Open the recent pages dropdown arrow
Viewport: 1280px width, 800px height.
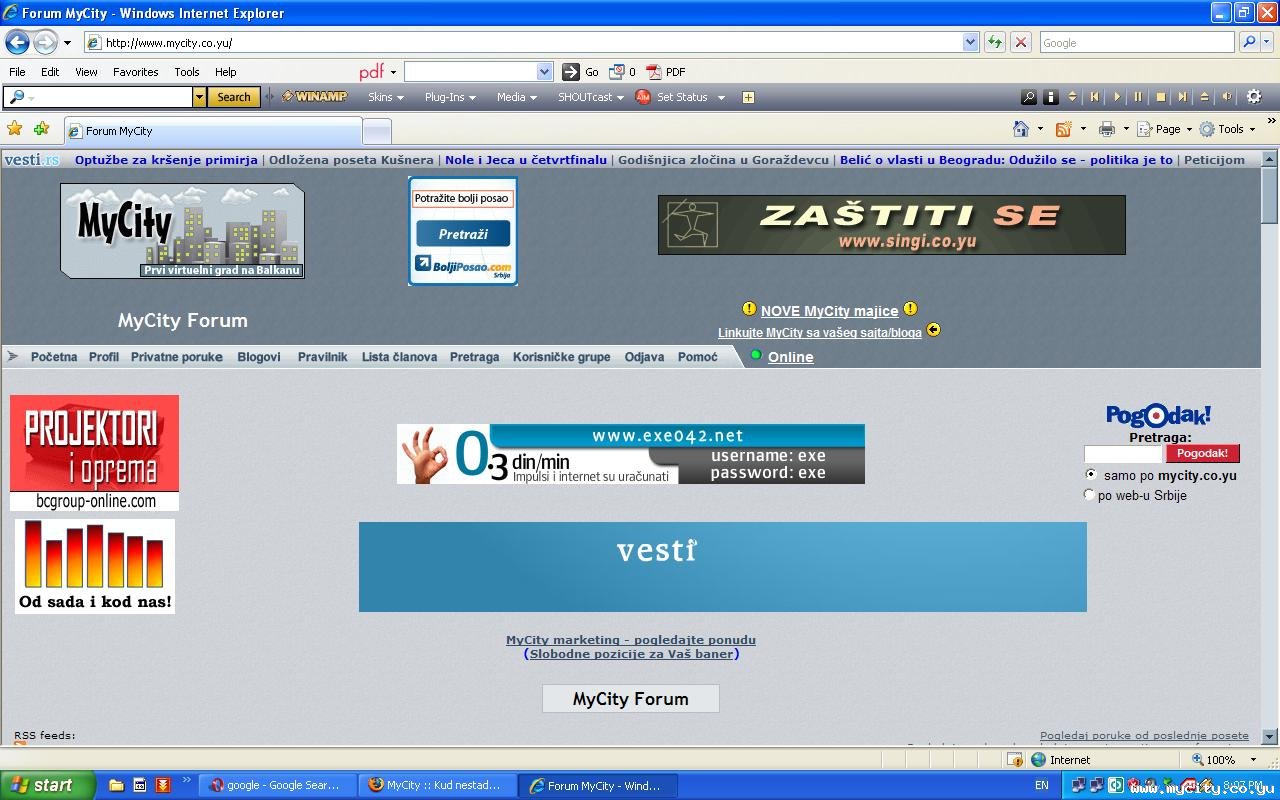click(67, 43)
